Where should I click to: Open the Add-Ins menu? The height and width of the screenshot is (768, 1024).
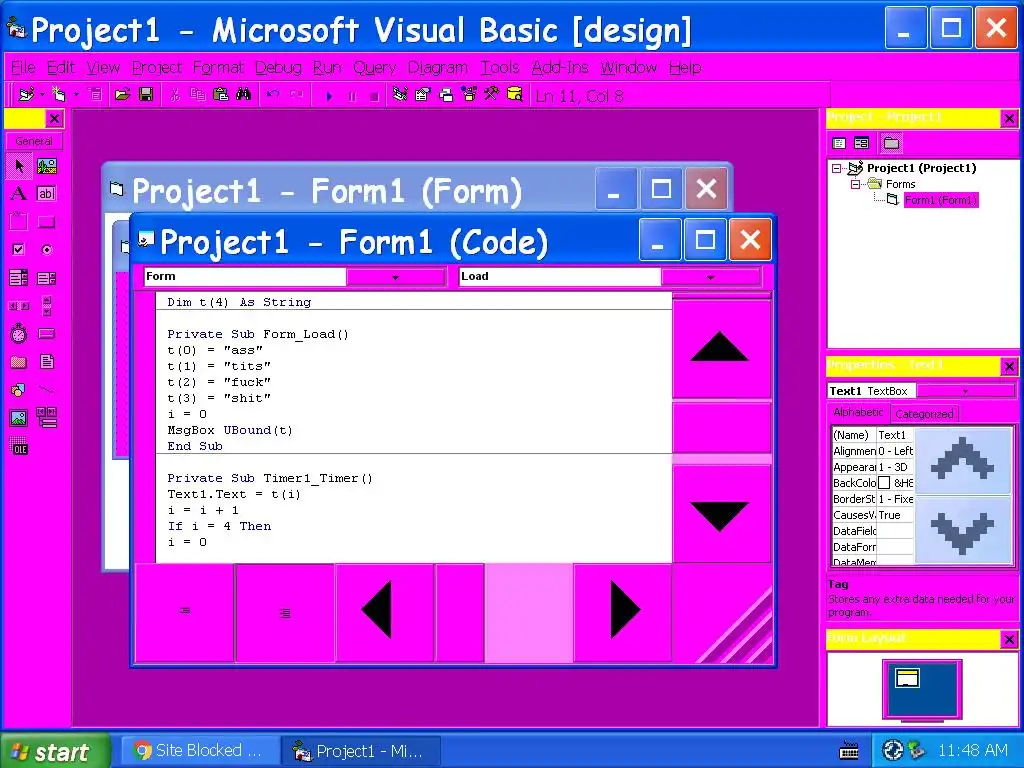[x=560, y=67]
